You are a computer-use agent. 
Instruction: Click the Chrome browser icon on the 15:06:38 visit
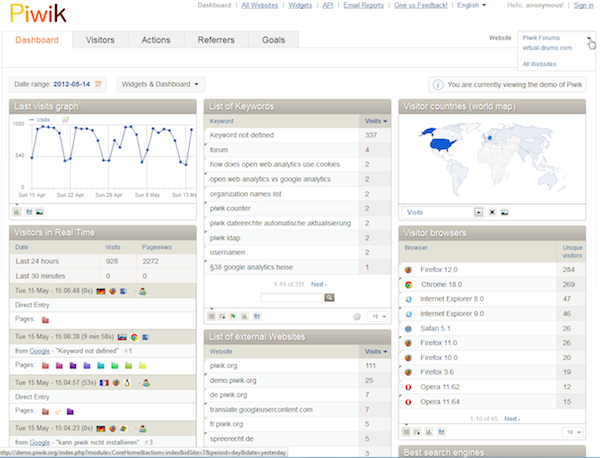(x=134, y=337)
